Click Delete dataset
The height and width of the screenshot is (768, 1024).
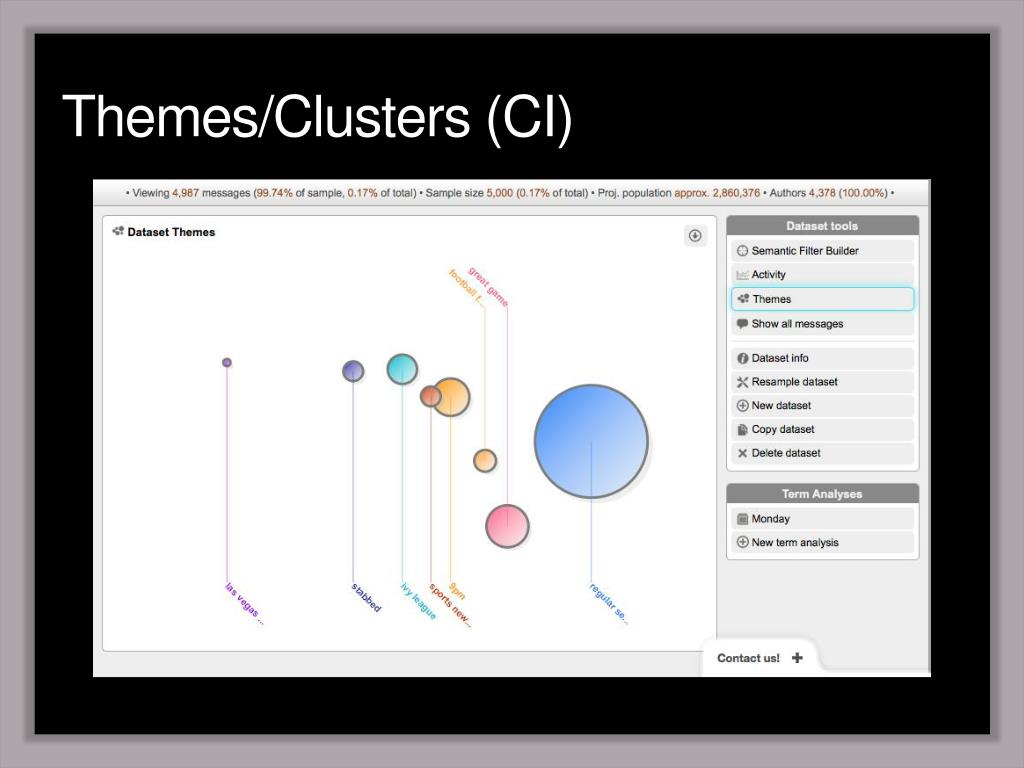[822, 453]
